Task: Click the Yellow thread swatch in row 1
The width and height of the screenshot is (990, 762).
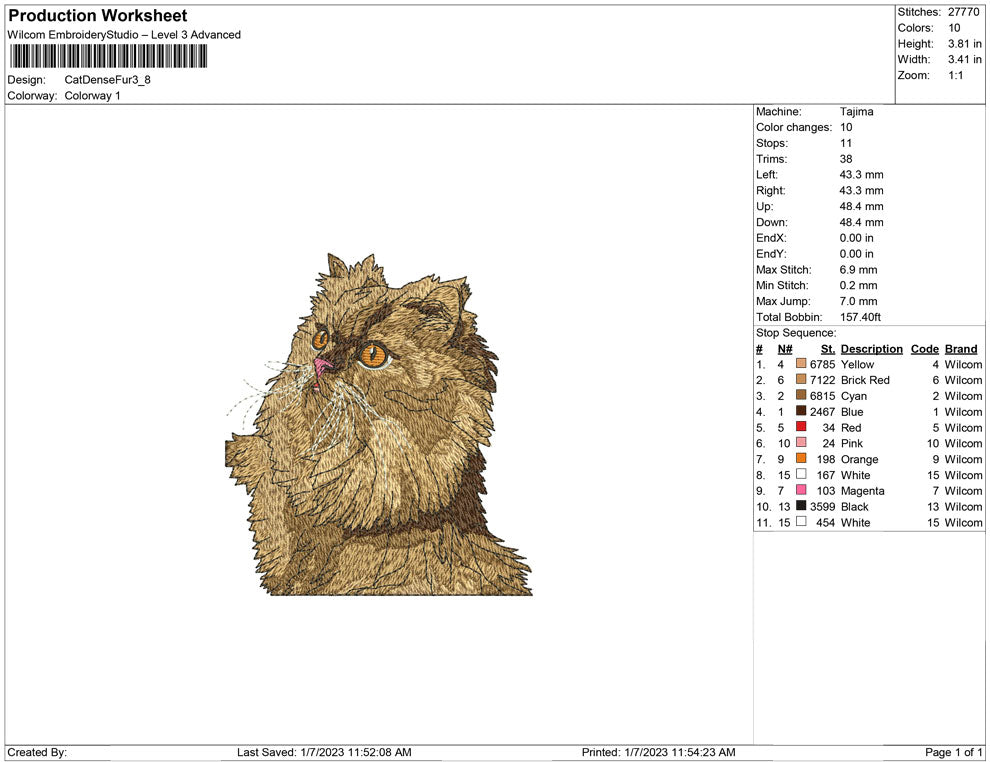Action: [800, 364]
